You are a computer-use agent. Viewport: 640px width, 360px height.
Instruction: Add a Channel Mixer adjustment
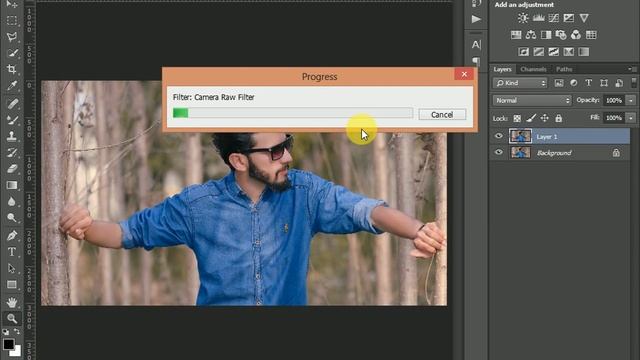click(576, 35)
